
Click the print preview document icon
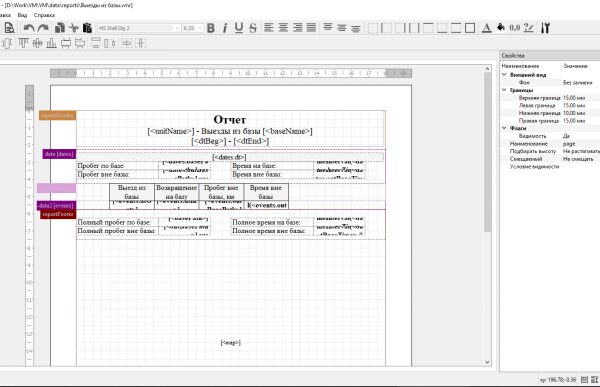tap(9, 28)
